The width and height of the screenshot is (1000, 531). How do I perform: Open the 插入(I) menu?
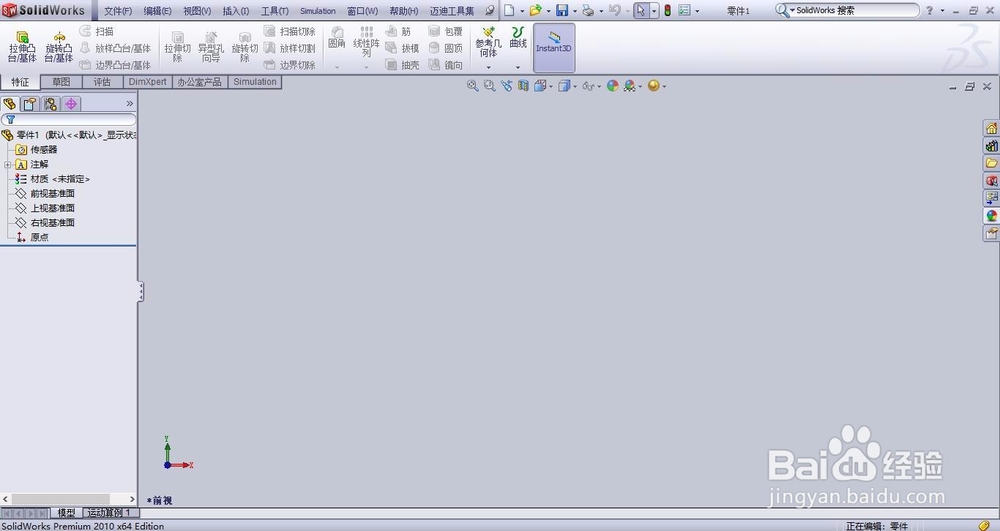236,11
